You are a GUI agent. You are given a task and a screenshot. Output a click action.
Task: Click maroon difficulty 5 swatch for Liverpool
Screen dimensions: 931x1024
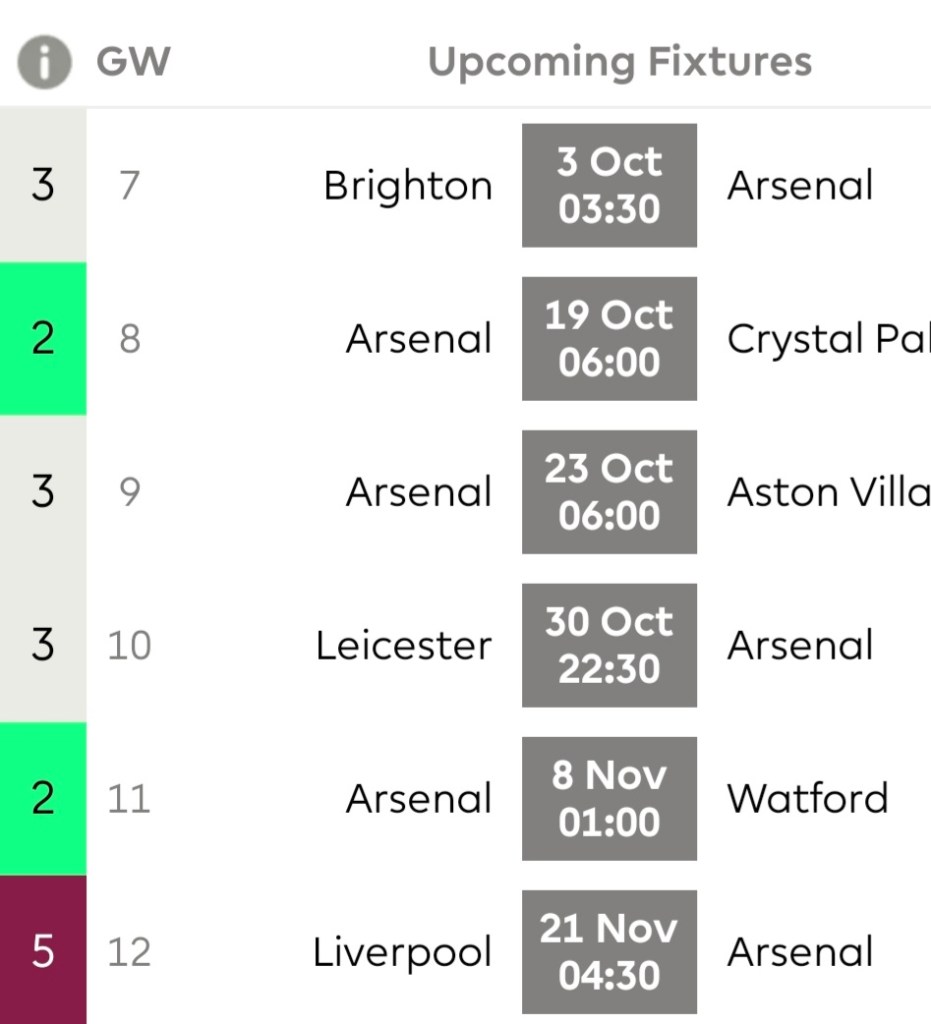[43, 951]
